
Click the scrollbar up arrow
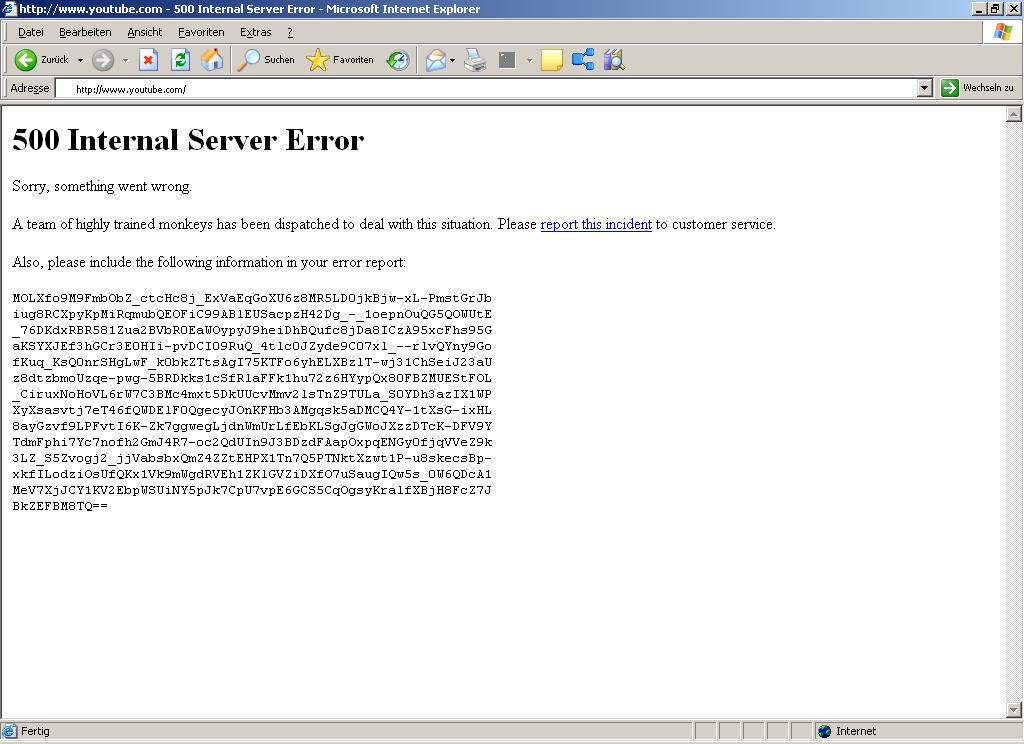tap(1014, 114)
